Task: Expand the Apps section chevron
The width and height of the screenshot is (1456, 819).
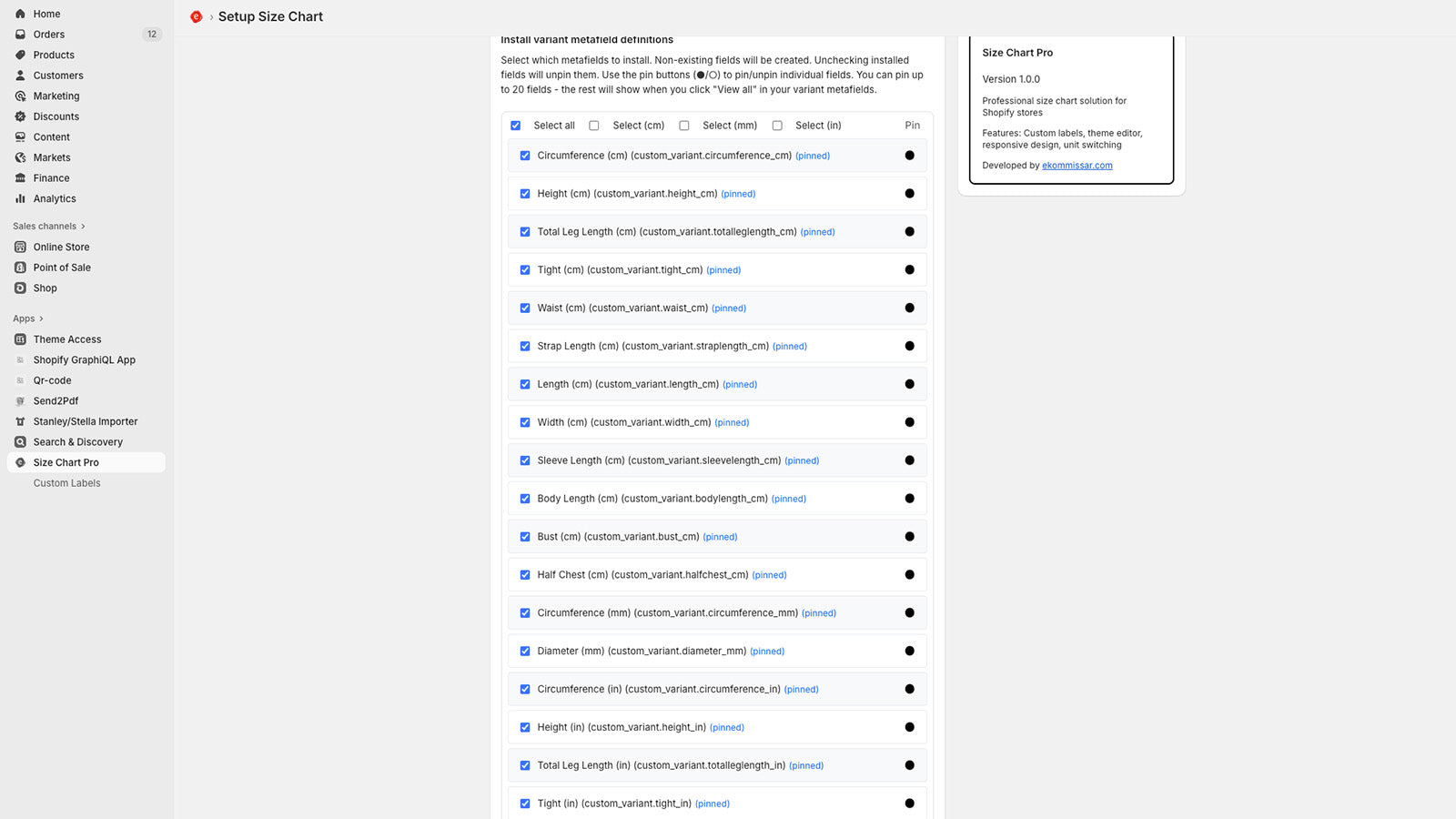Action: tap(41, 318)
